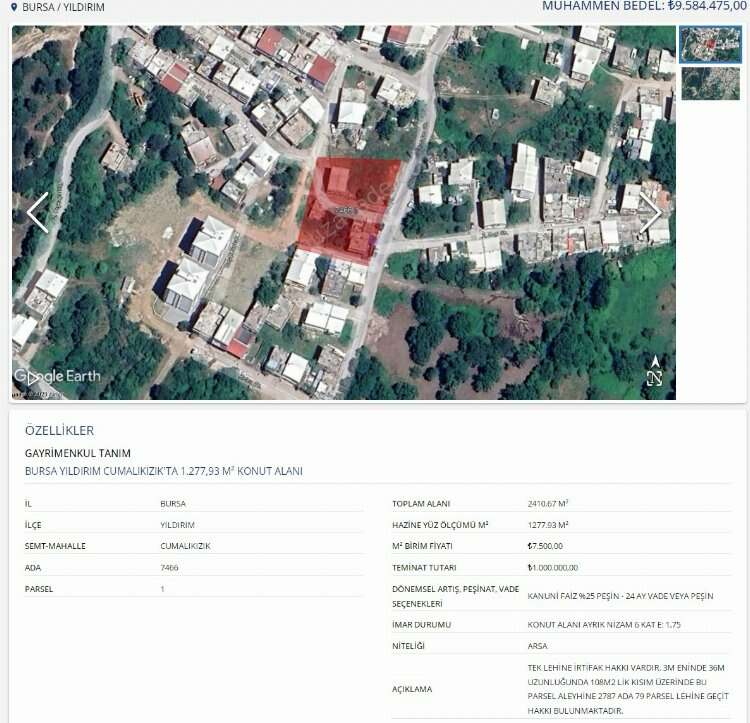Viewport: 750px width, 723px height.
Task: Click the TOPLAM ALANI value
Action: point(548,503)
